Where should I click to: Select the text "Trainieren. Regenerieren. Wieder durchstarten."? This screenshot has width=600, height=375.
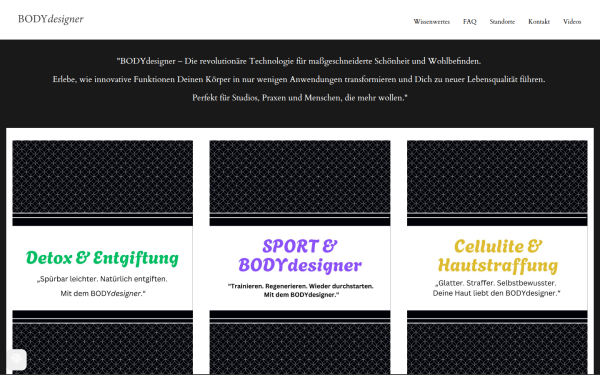300,286
